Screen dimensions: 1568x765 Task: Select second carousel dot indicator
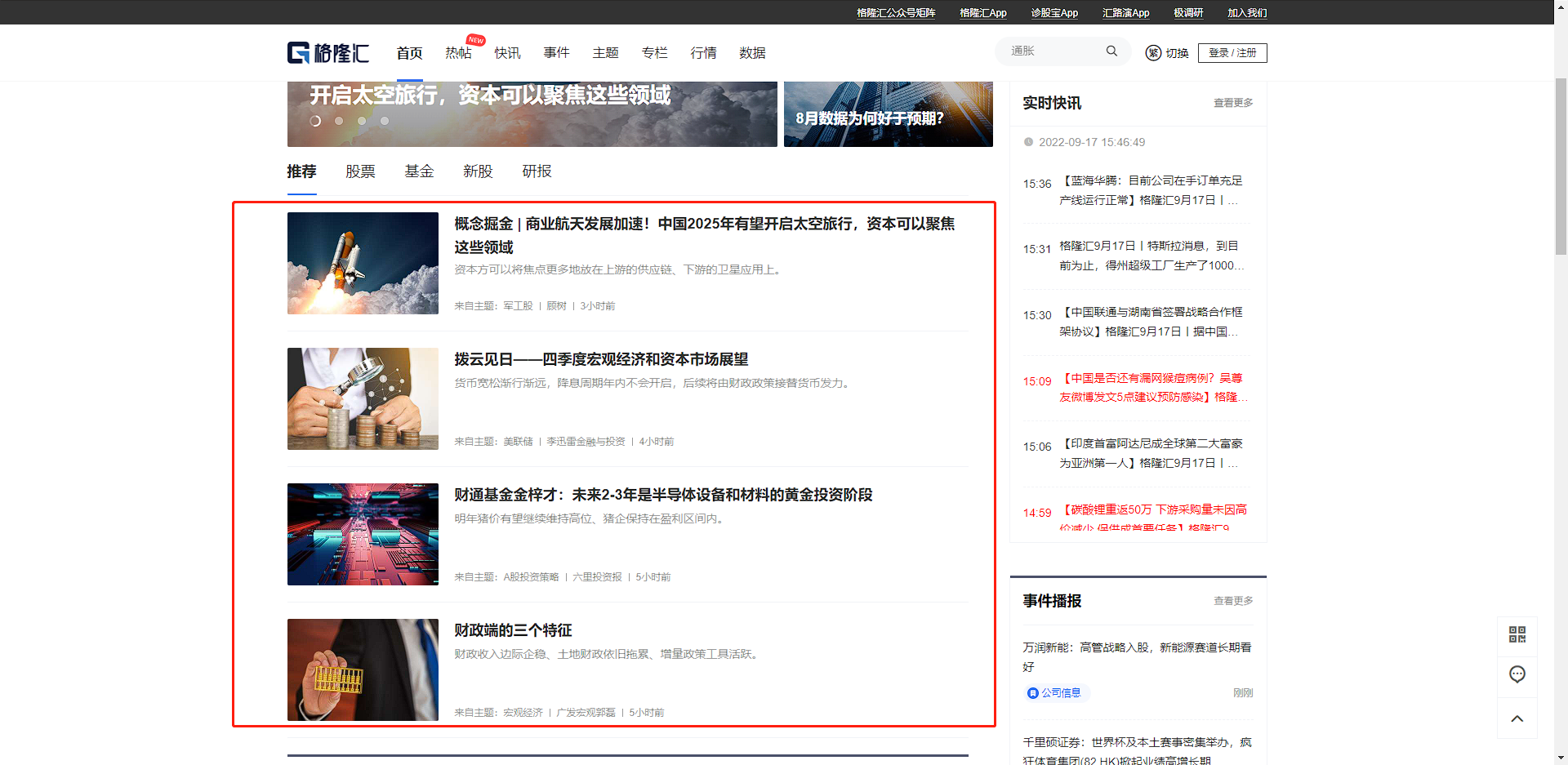click(339, 121)
